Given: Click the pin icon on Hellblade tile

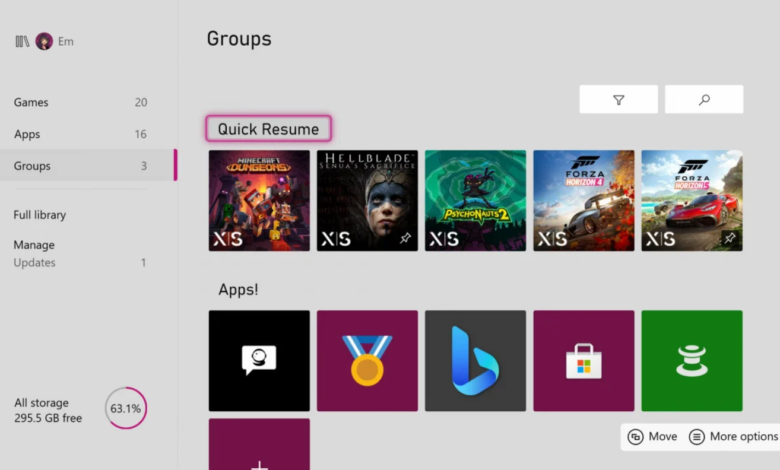Looking at the screenshot, I should coord(405,238).
